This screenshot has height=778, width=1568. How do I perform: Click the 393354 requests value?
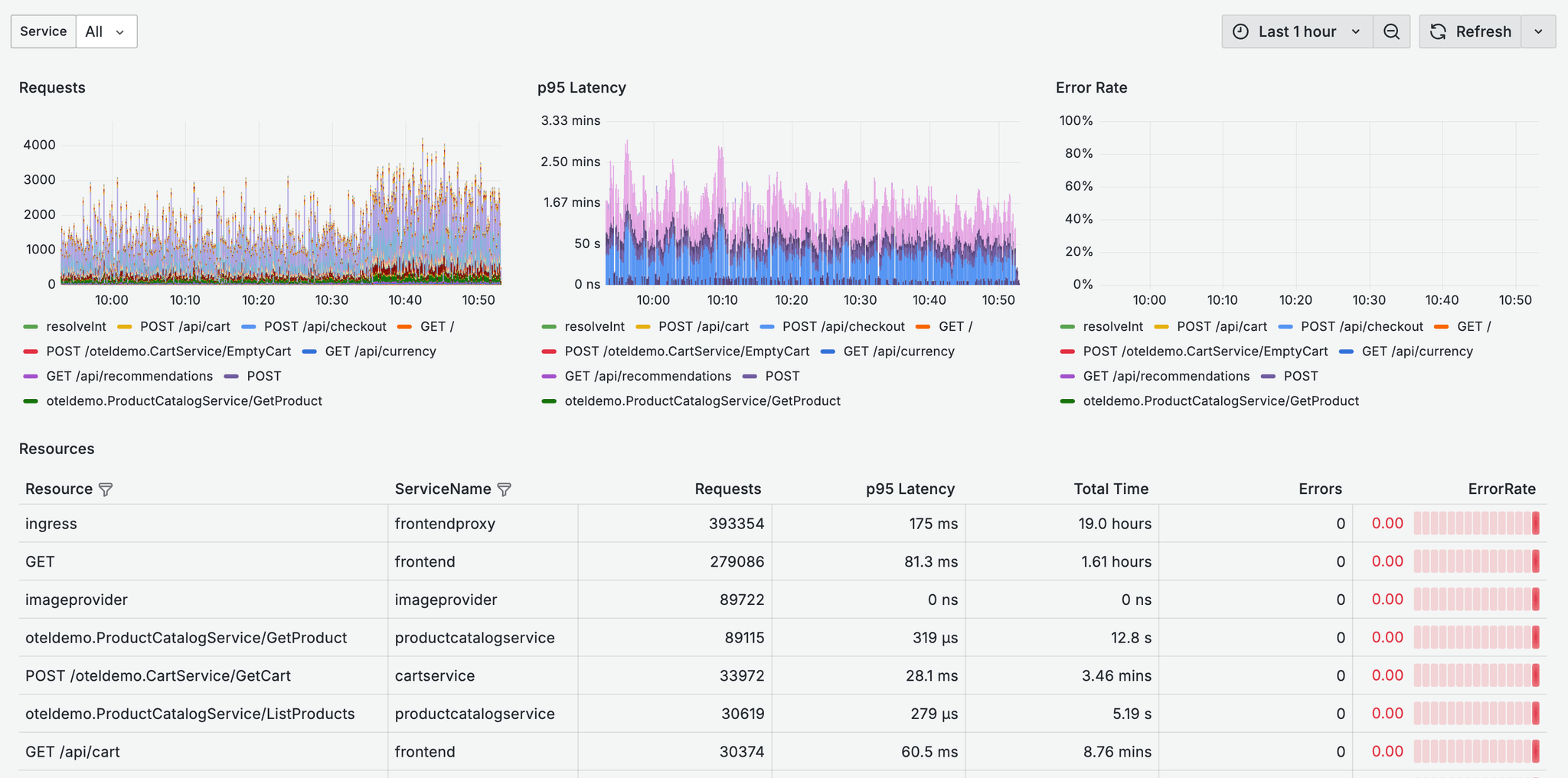(737, 524)
